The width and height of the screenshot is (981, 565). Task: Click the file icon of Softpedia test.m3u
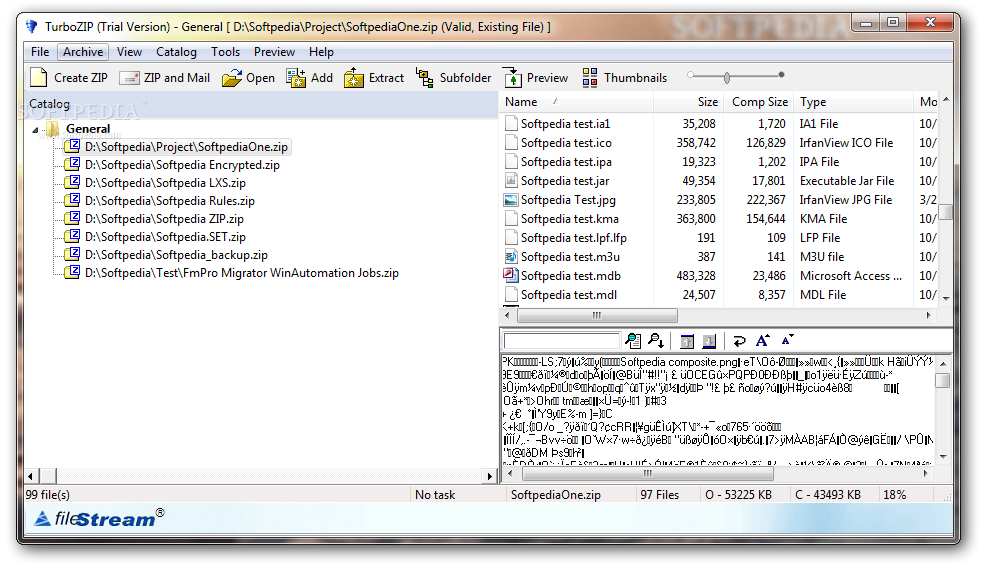[x=511, y=257]
